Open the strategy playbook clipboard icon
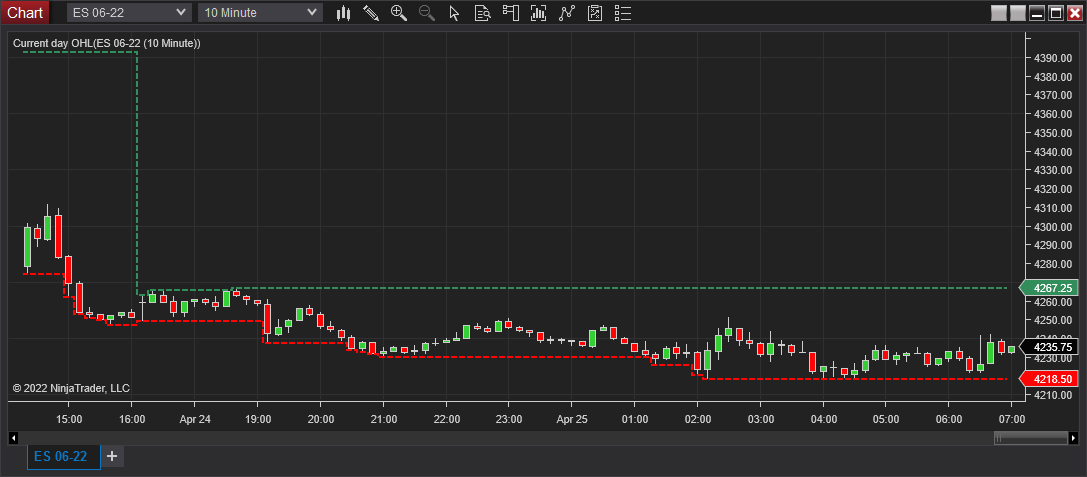The width and height of the screenshot is (1087, 477). [x=595, y=12]
